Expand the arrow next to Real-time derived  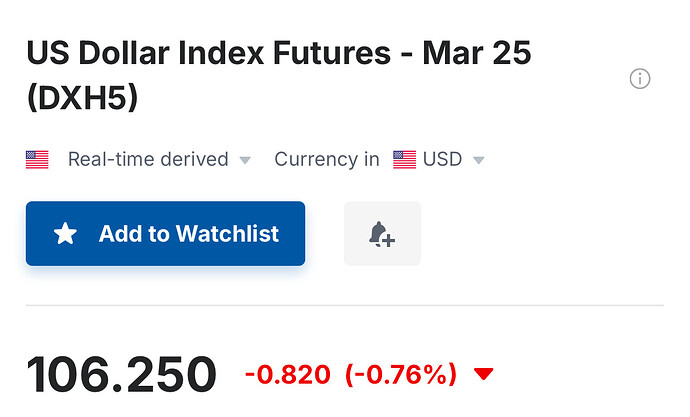(245, 160)
